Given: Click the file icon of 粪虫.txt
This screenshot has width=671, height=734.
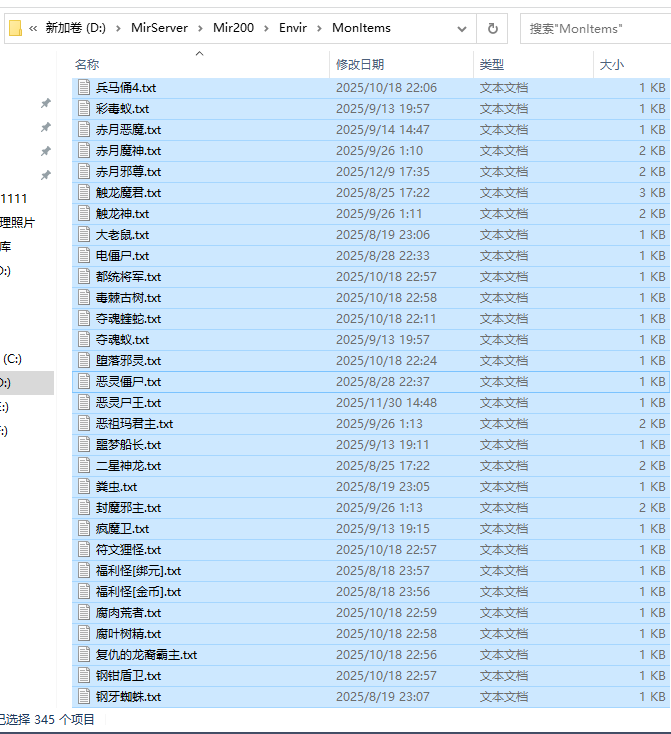Looking at the screenshot, I should (84, 486).
